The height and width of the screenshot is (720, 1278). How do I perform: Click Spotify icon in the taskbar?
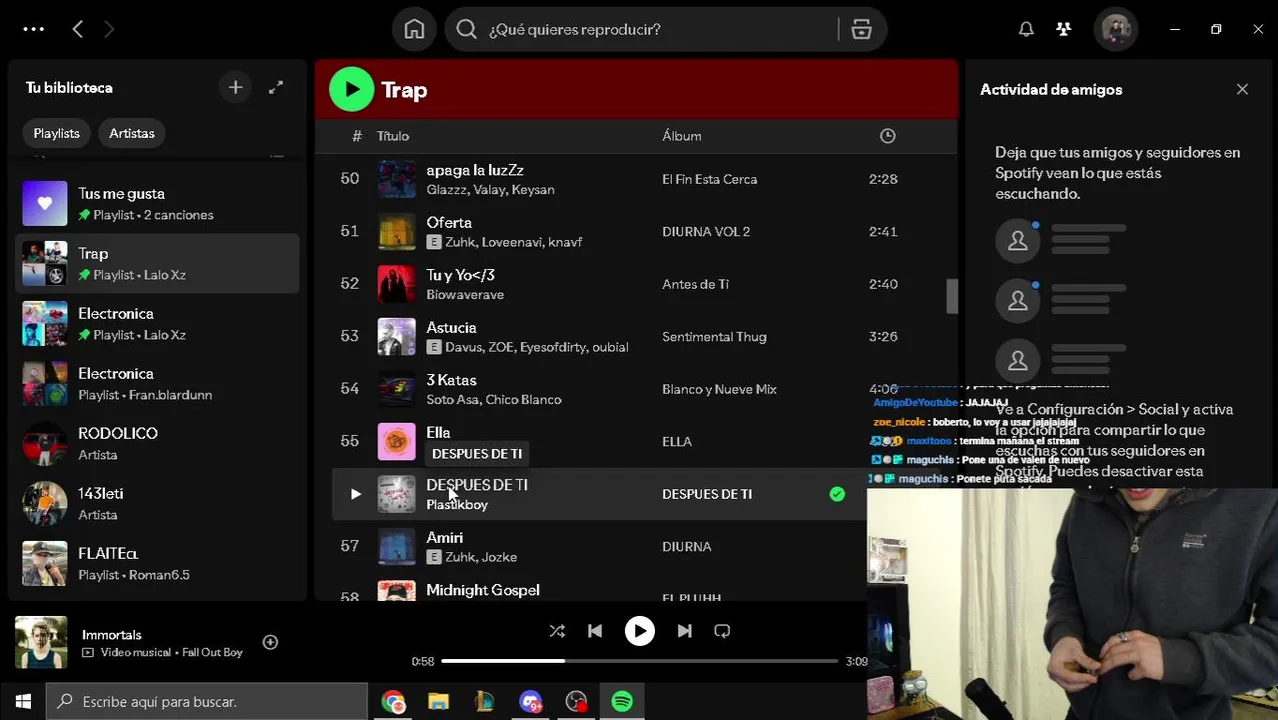(622, 702)
